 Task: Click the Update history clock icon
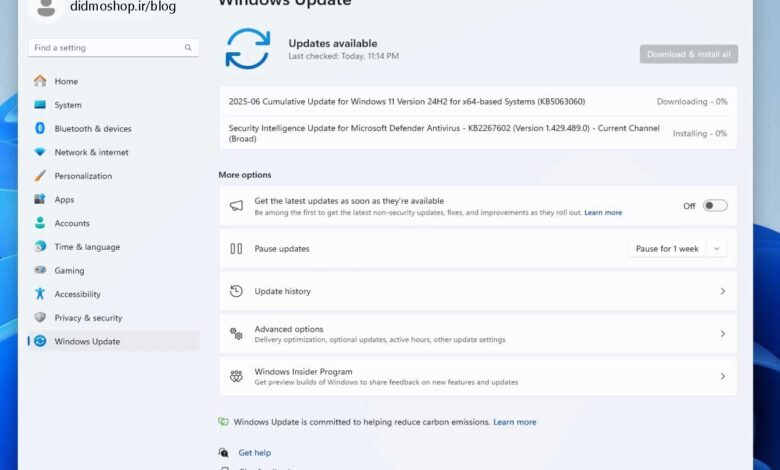point(236,291)
